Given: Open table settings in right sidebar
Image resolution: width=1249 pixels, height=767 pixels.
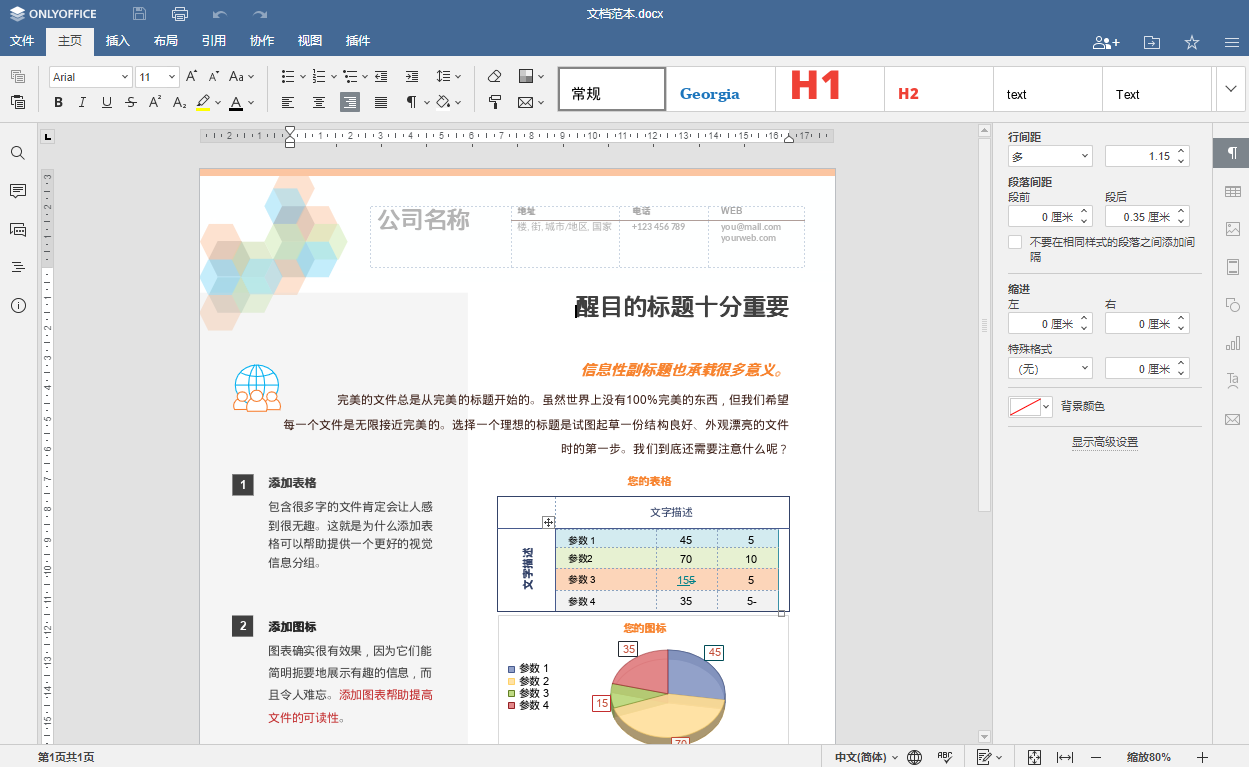Looking at the screenshot, I should click(x=1232, y=191).
